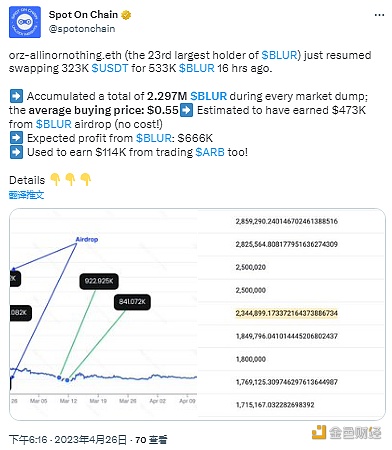Viewport: 392px width, 450px height.
Task: Open the Spot On Chain profile avatar
Action: pos(25,22)
